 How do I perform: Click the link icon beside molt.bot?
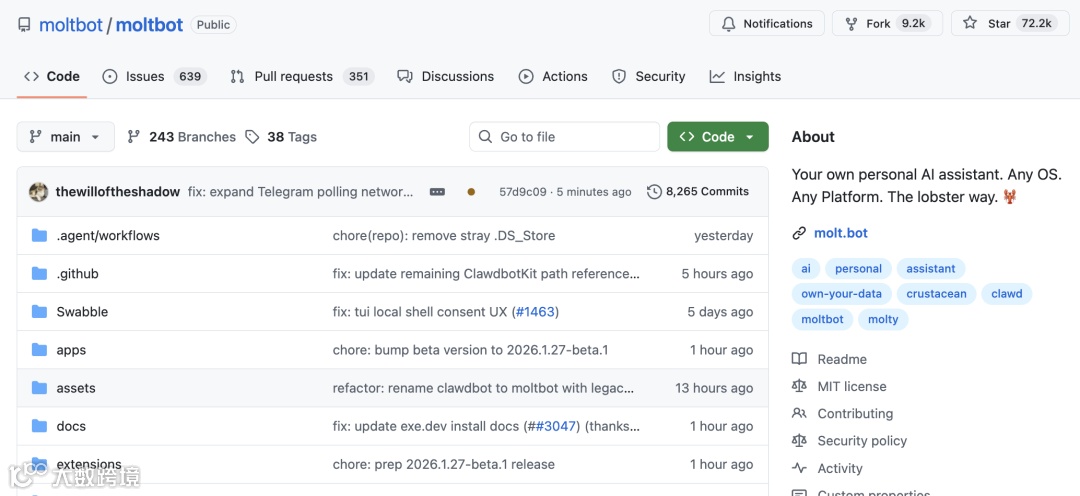point(799,233)
